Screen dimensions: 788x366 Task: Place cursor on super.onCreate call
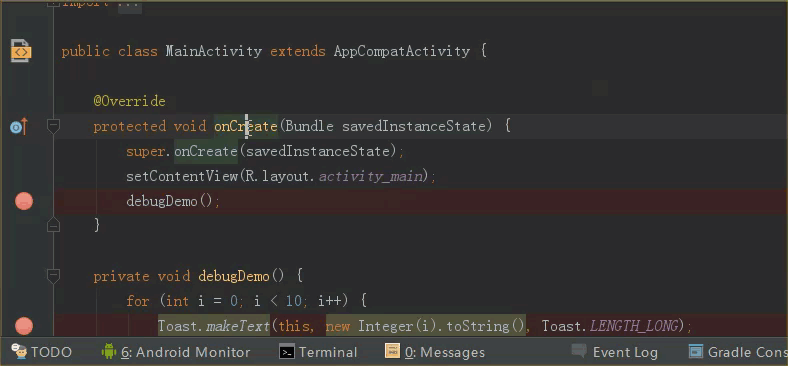[x=206, y=151]
